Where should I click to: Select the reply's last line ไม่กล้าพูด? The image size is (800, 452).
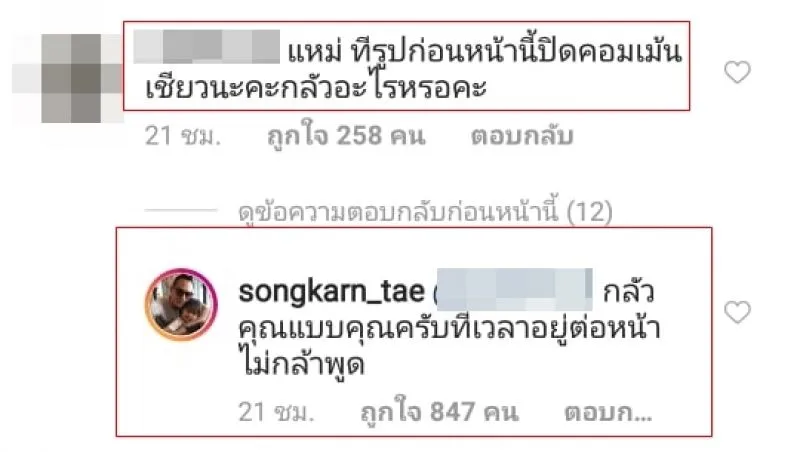click(x=302, y=364)
